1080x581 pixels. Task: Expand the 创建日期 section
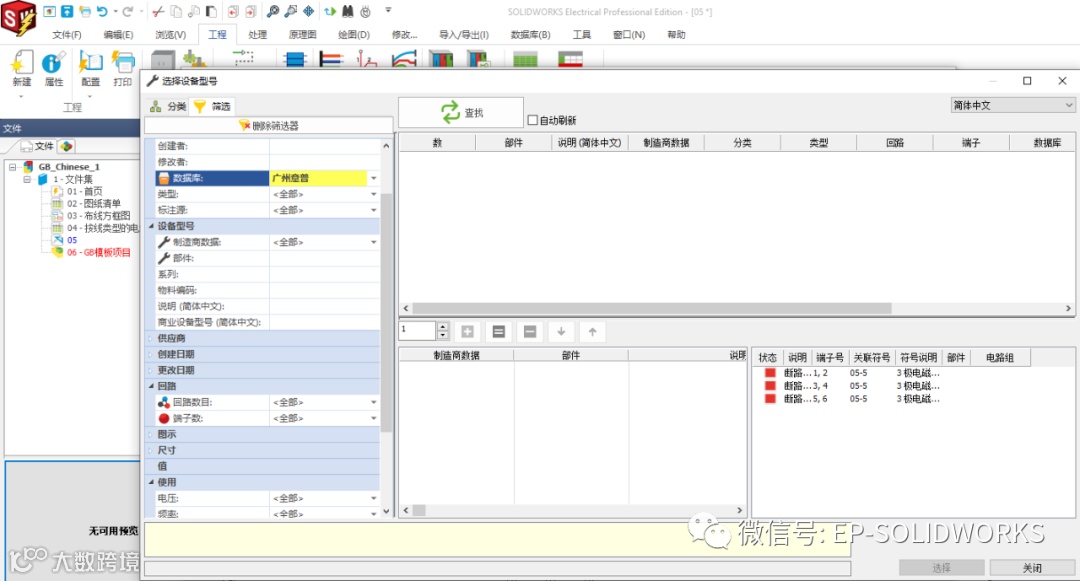(x=151, y=354)
